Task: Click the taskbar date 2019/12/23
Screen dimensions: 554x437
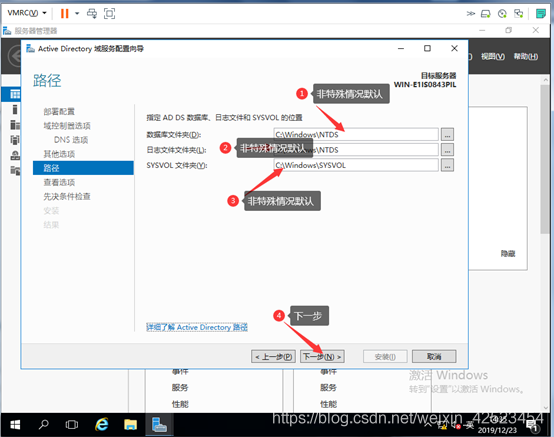Action: point(497,430)
